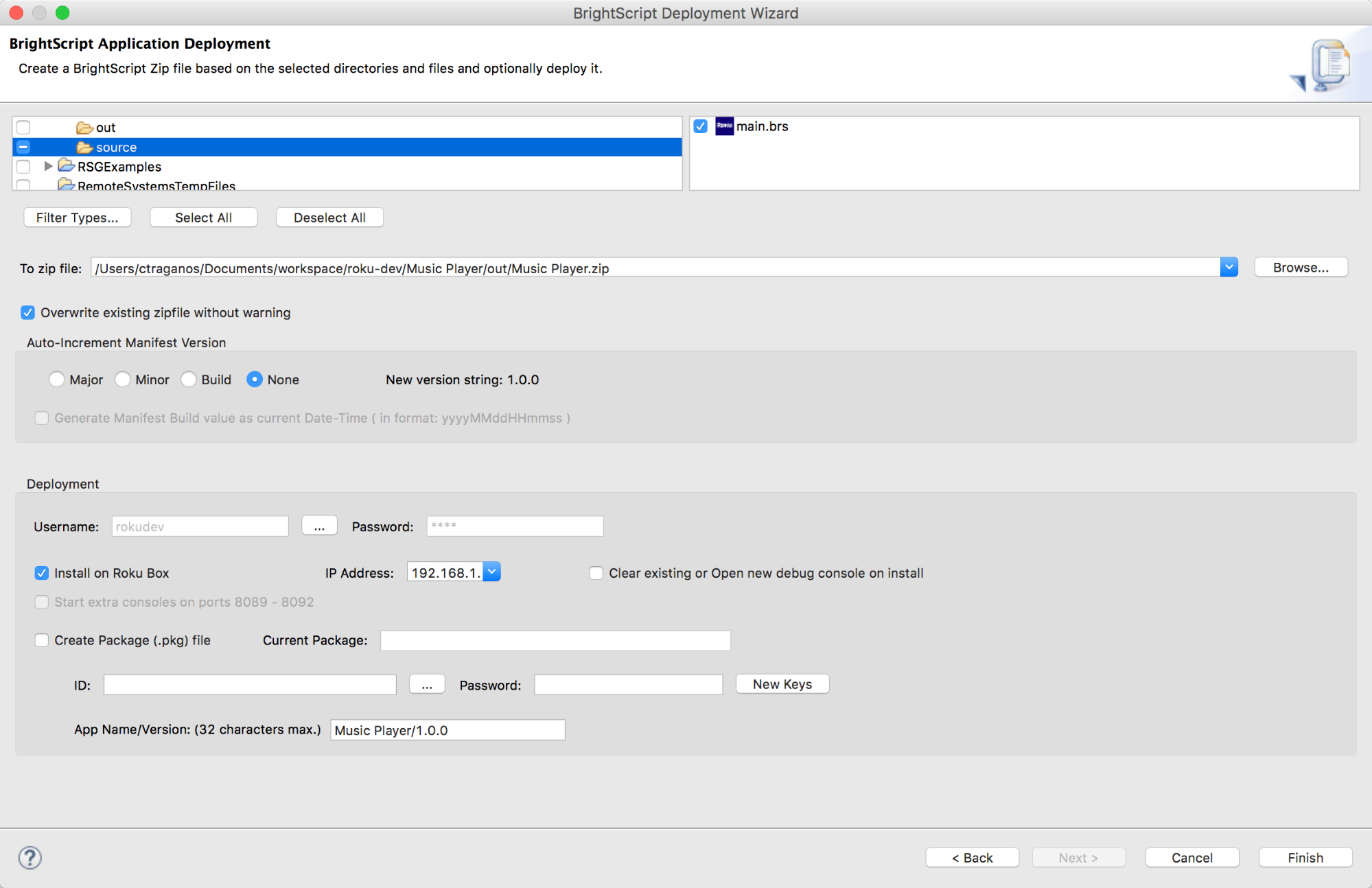Check Clear existing or Open new debug console
1372x888 pixels.
596,572
